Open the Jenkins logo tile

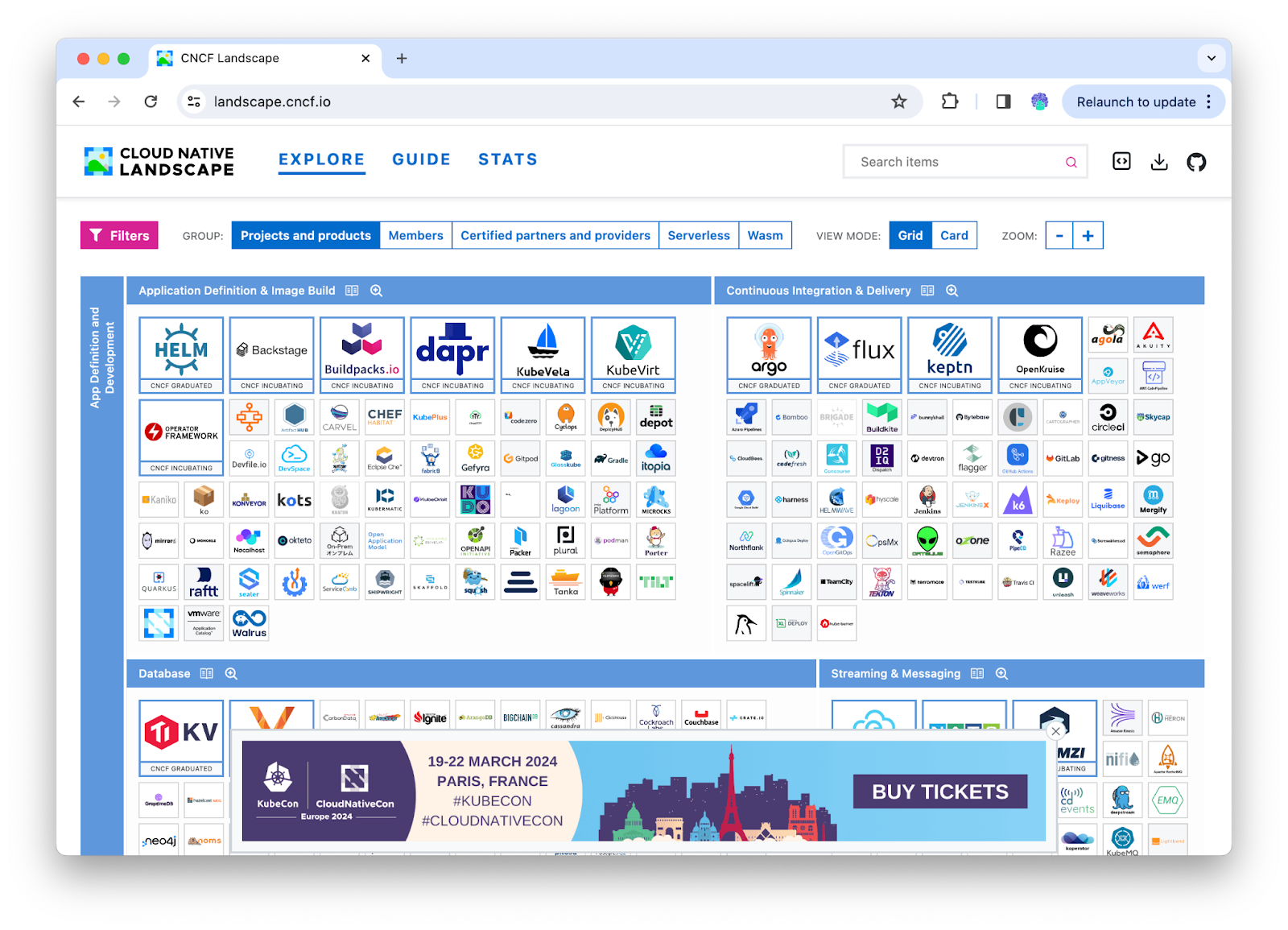point(927,499)
